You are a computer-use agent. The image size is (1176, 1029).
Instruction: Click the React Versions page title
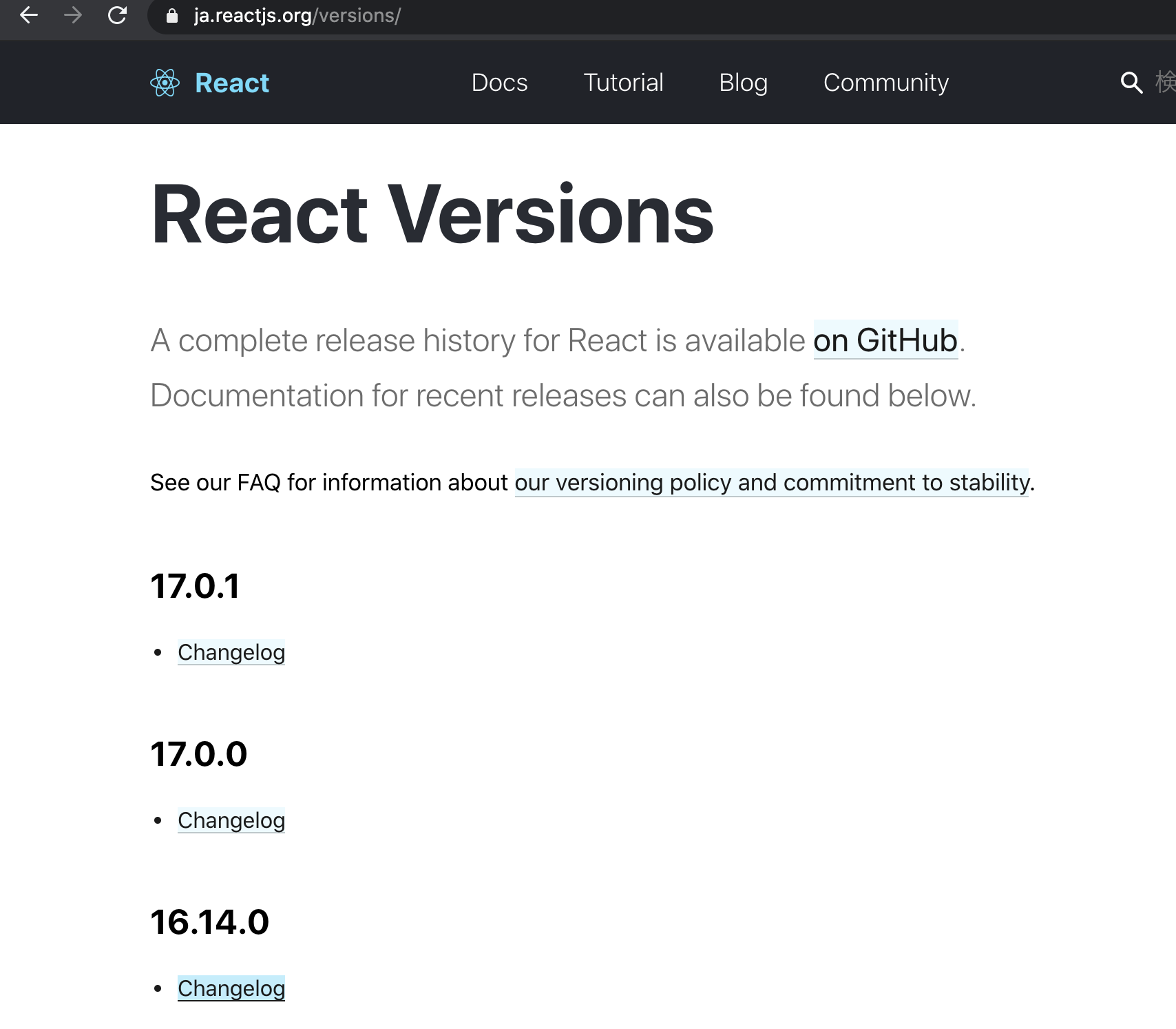tap(432, 214)
